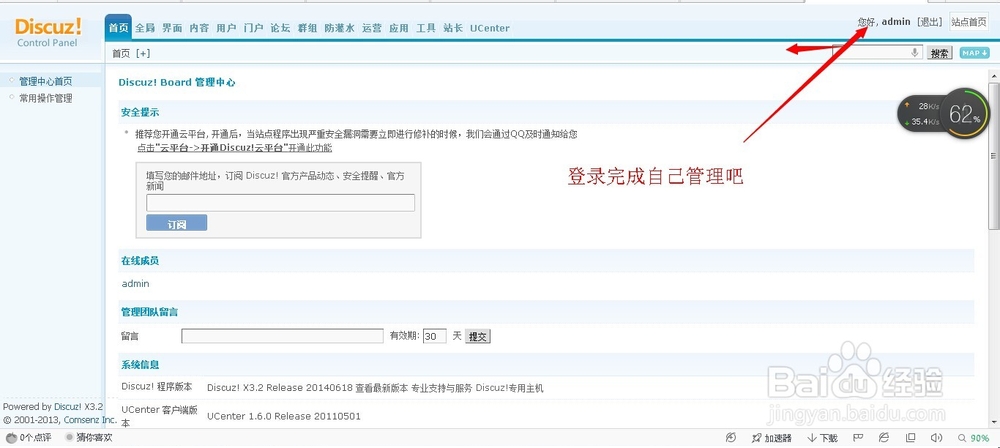Click the 62% memory accelerator ball widget
The width and height of the screenshot is (1000, 448).
point(964,114)
